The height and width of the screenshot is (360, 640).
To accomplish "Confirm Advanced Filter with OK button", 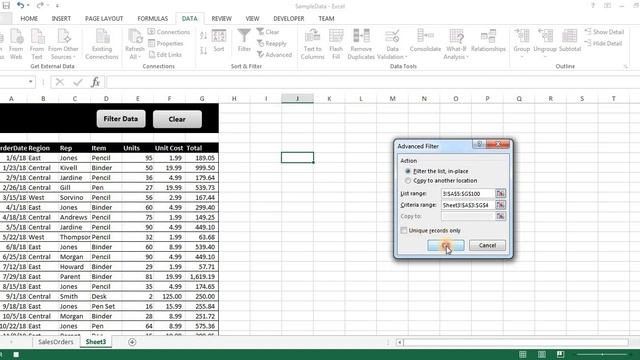I will point(446,245).
